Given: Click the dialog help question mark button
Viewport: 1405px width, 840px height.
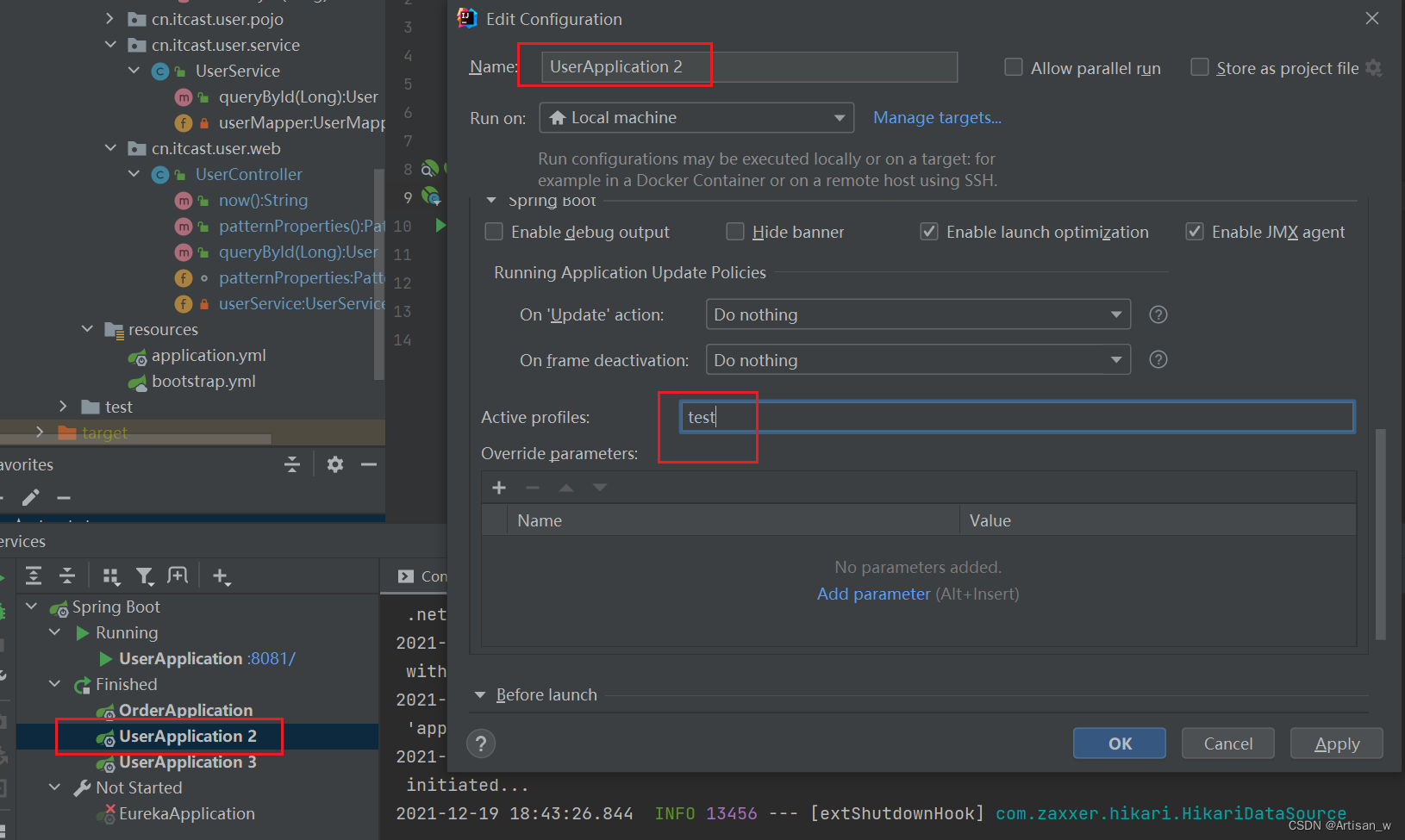Looking at the screenshot, I should coord(481,744).
